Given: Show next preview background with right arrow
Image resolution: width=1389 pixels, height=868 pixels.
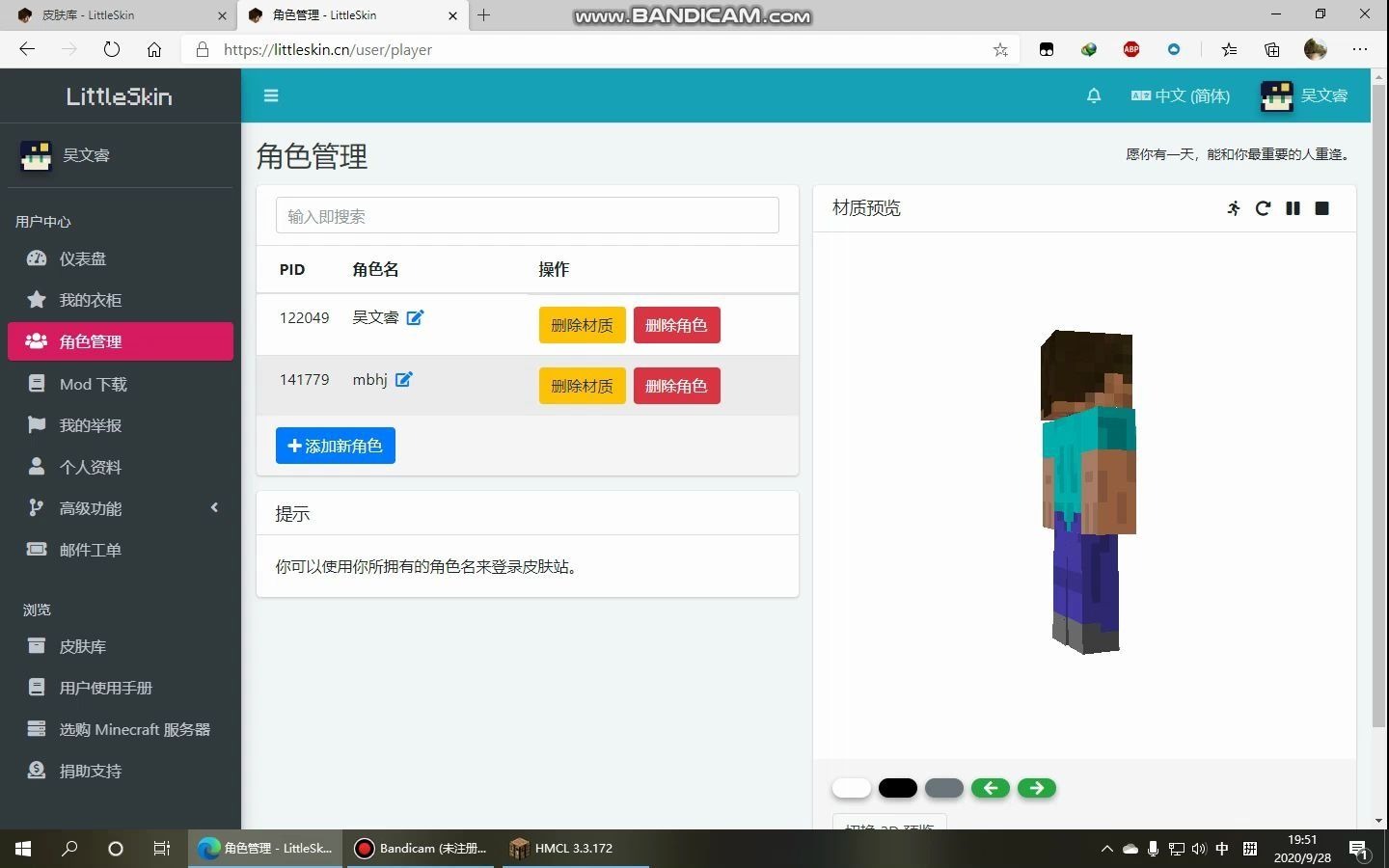Looking at the screenshot, I should click(1037, 788).
